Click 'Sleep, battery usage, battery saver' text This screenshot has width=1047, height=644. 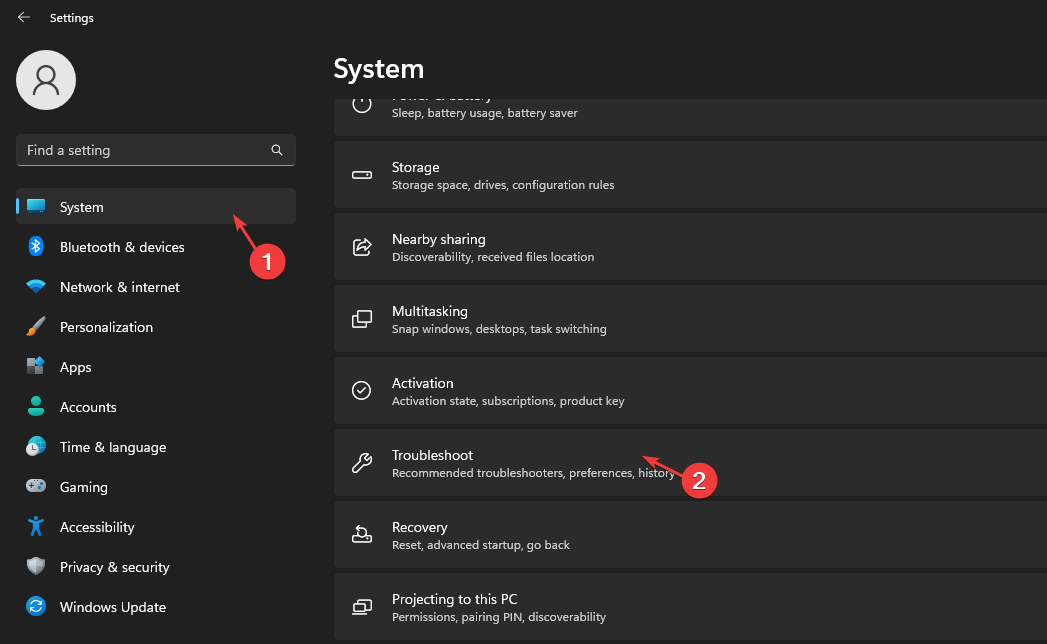pyautogui.click(x=485, y=113)
